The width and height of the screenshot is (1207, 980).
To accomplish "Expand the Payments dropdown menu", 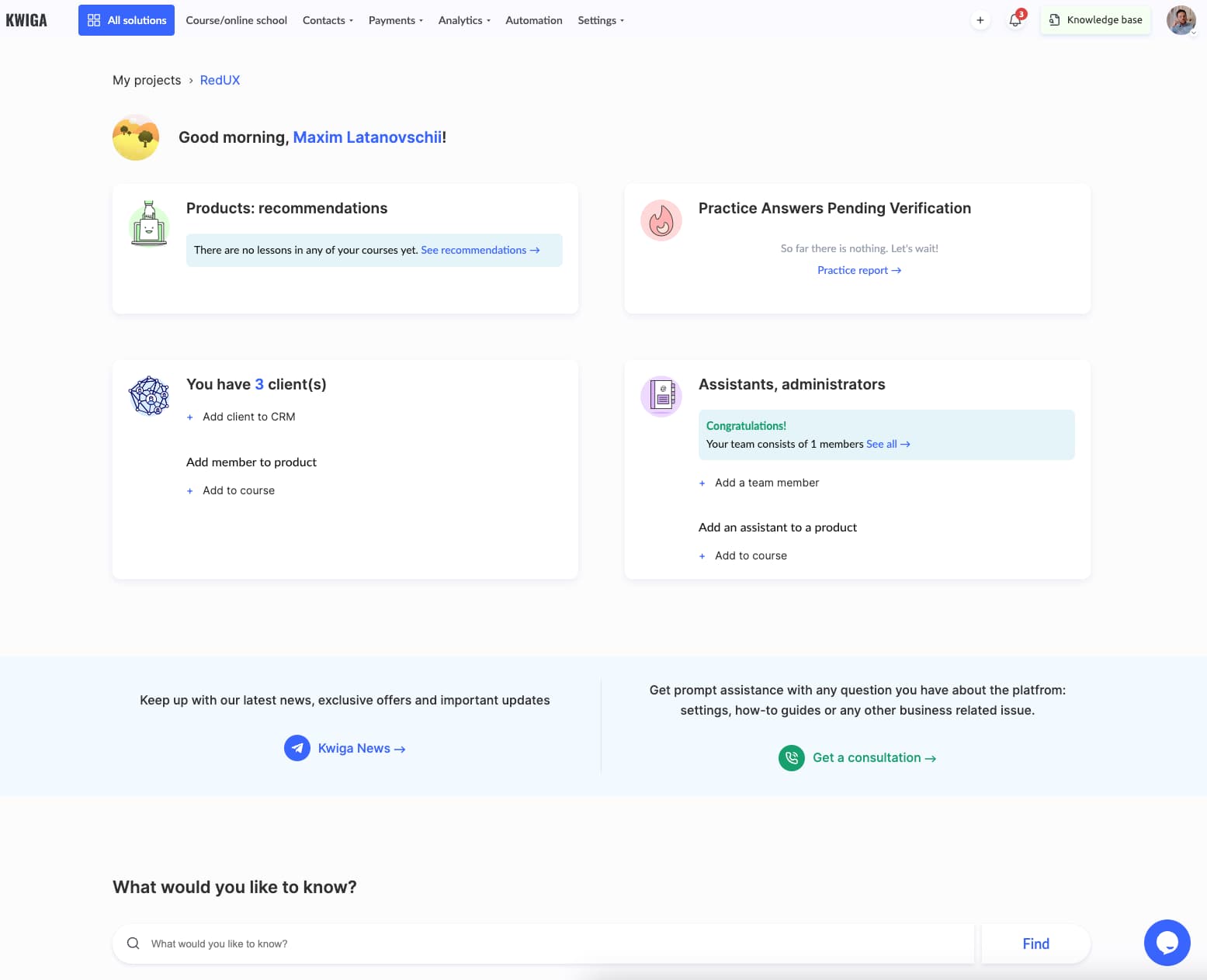I will pyautogui.click(x=395, y=20).
